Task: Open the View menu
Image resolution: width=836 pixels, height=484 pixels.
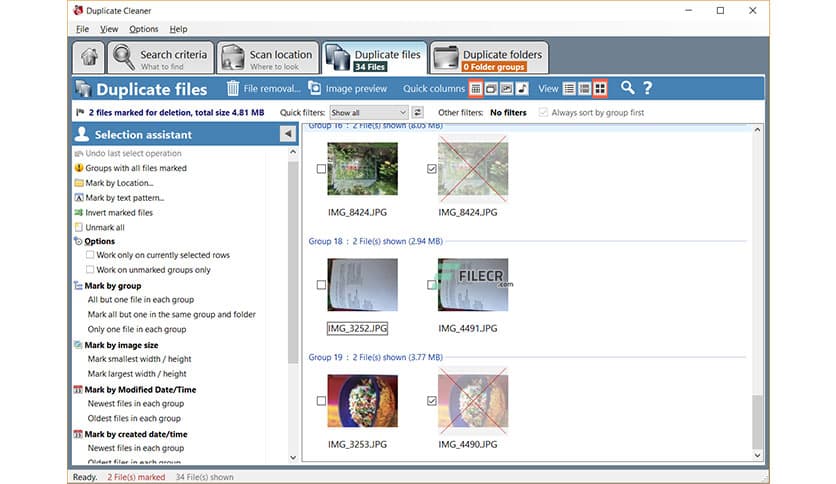Action: pyautogui.click(x=109, y=29)
